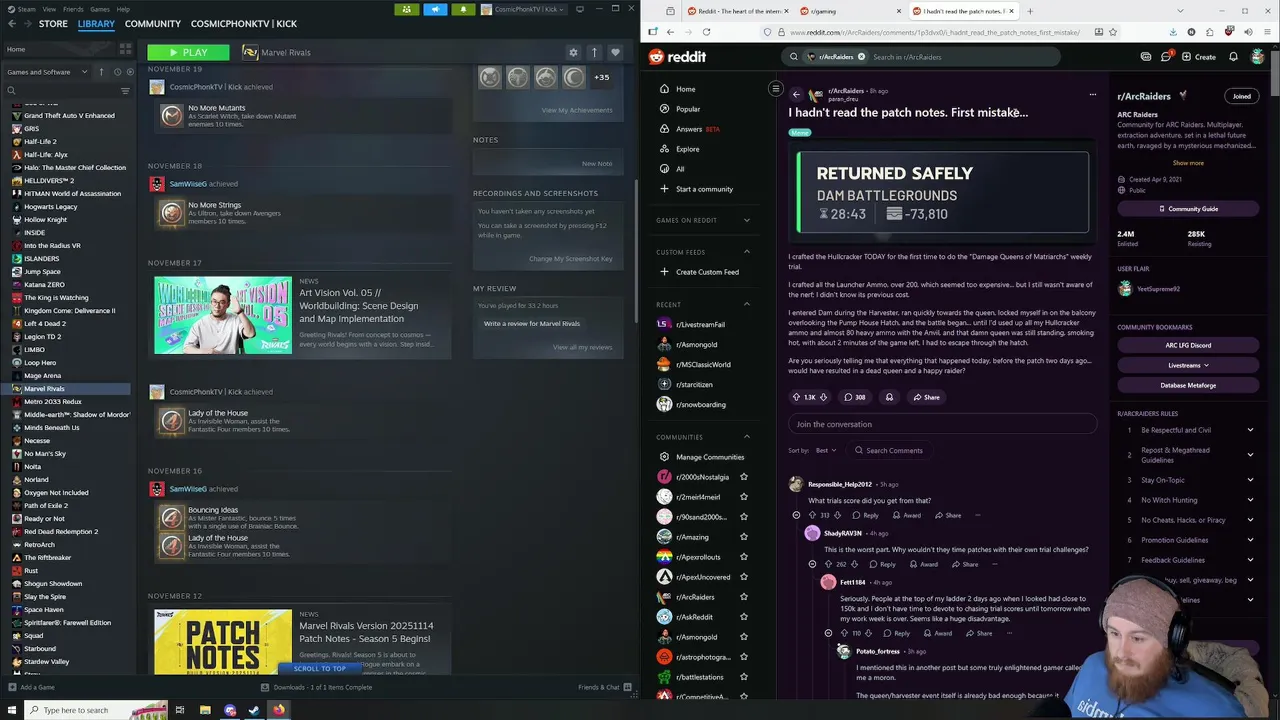Upvote Responsible_Help2012's comment
The height and width of the screenshot is (720, 1280).
[812, 515]
